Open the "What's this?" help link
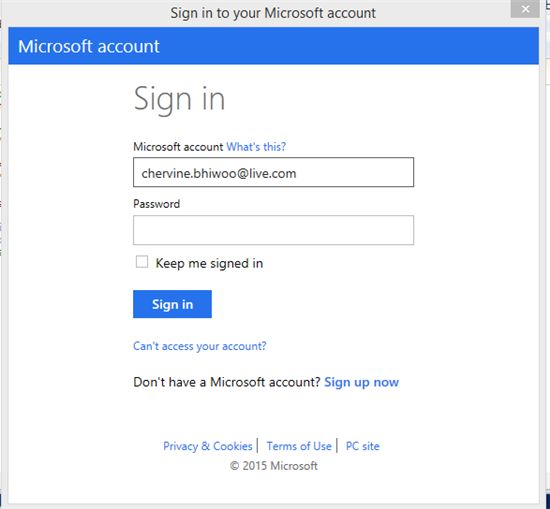Image resolution: width=550 pixels, height=509 pixels. (256, 147)
